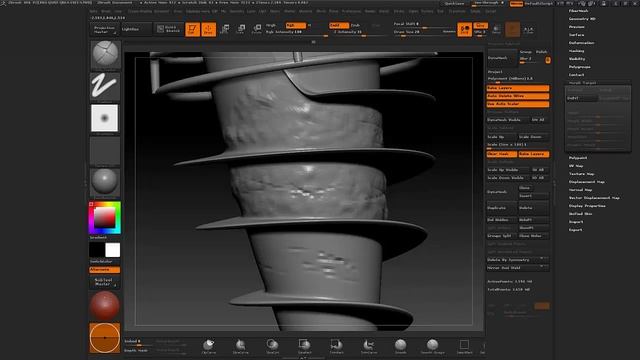Select the Scale transform icon

click(241, 29)
